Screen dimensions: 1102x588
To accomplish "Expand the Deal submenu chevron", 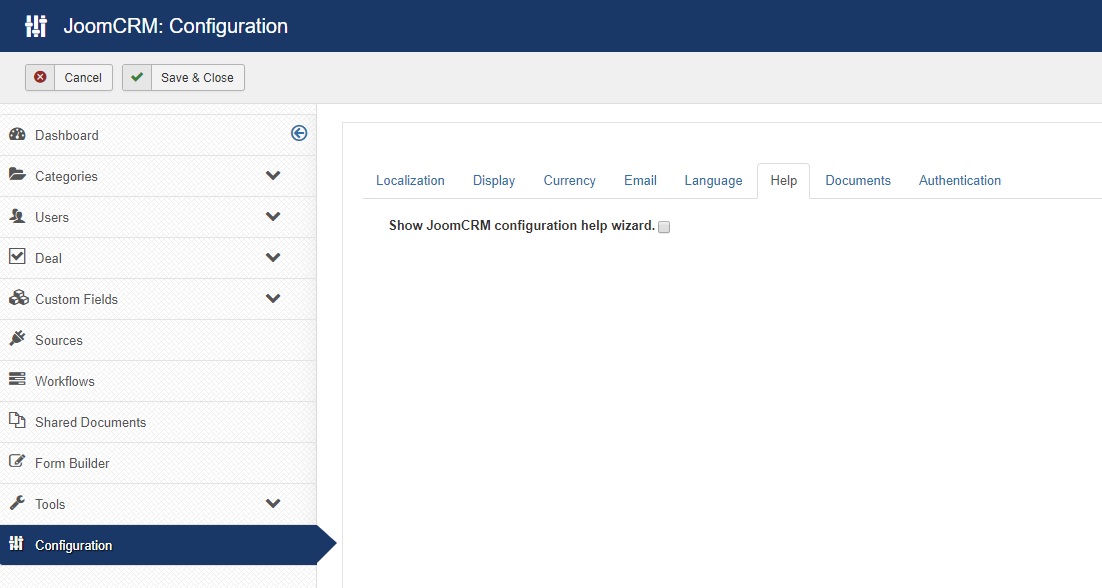I will 273,257.
